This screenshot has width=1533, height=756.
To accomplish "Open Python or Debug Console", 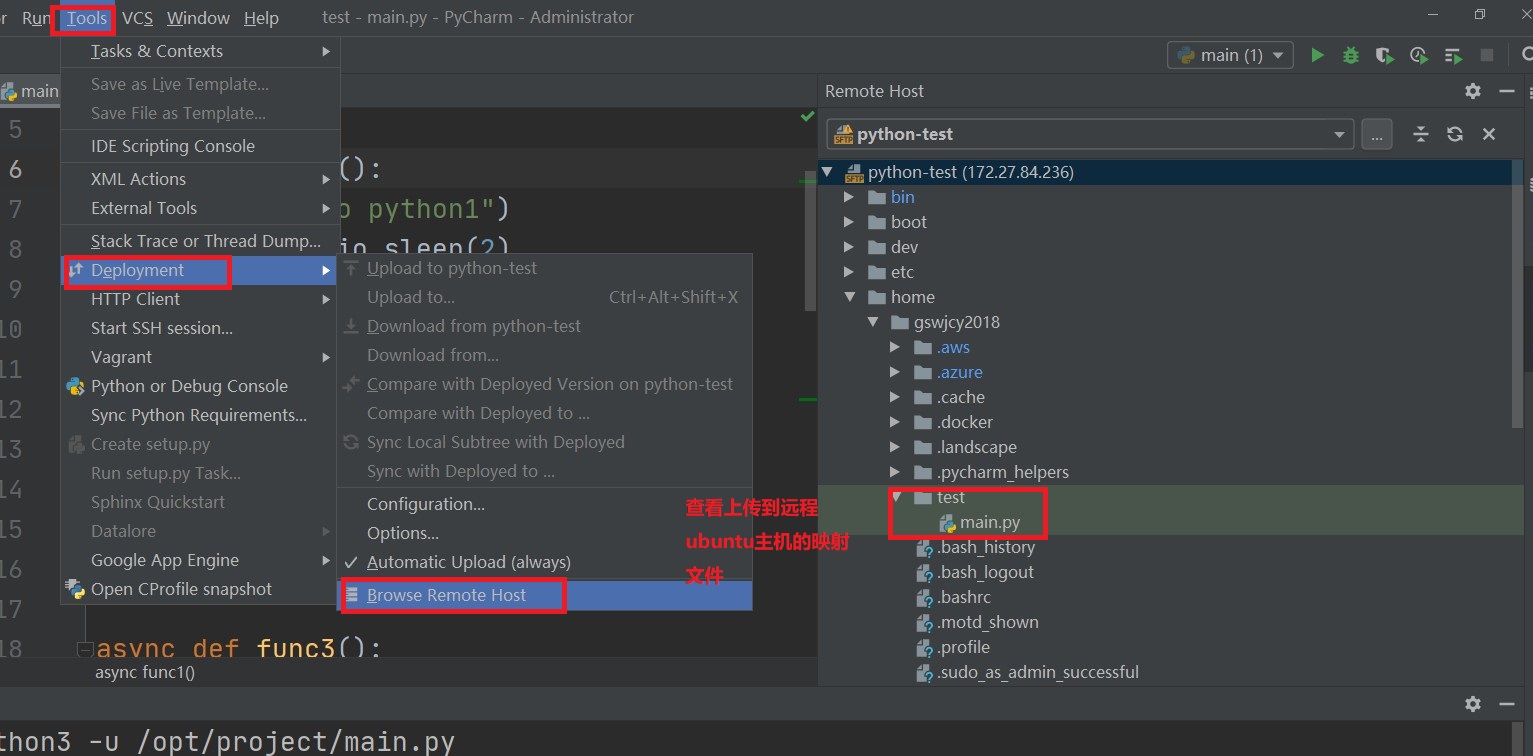I will pos(200,386).
